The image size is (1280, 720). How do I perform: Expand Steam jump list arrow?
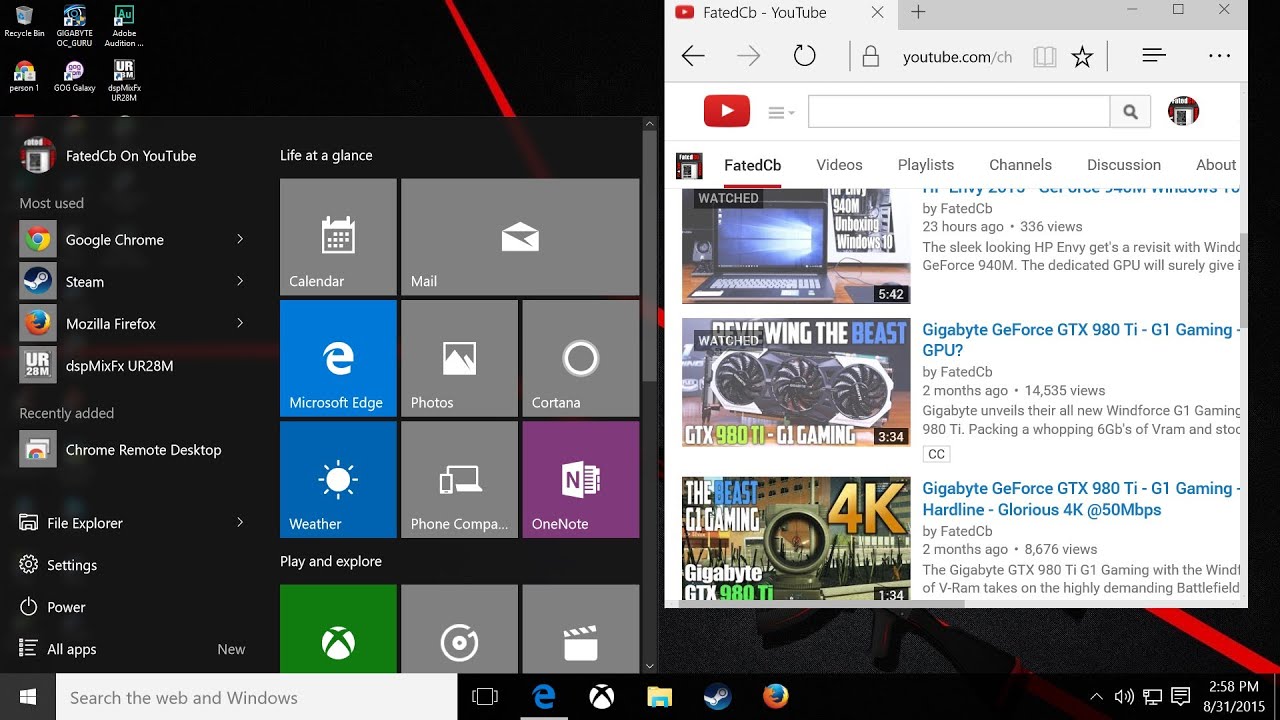[240, 281]
